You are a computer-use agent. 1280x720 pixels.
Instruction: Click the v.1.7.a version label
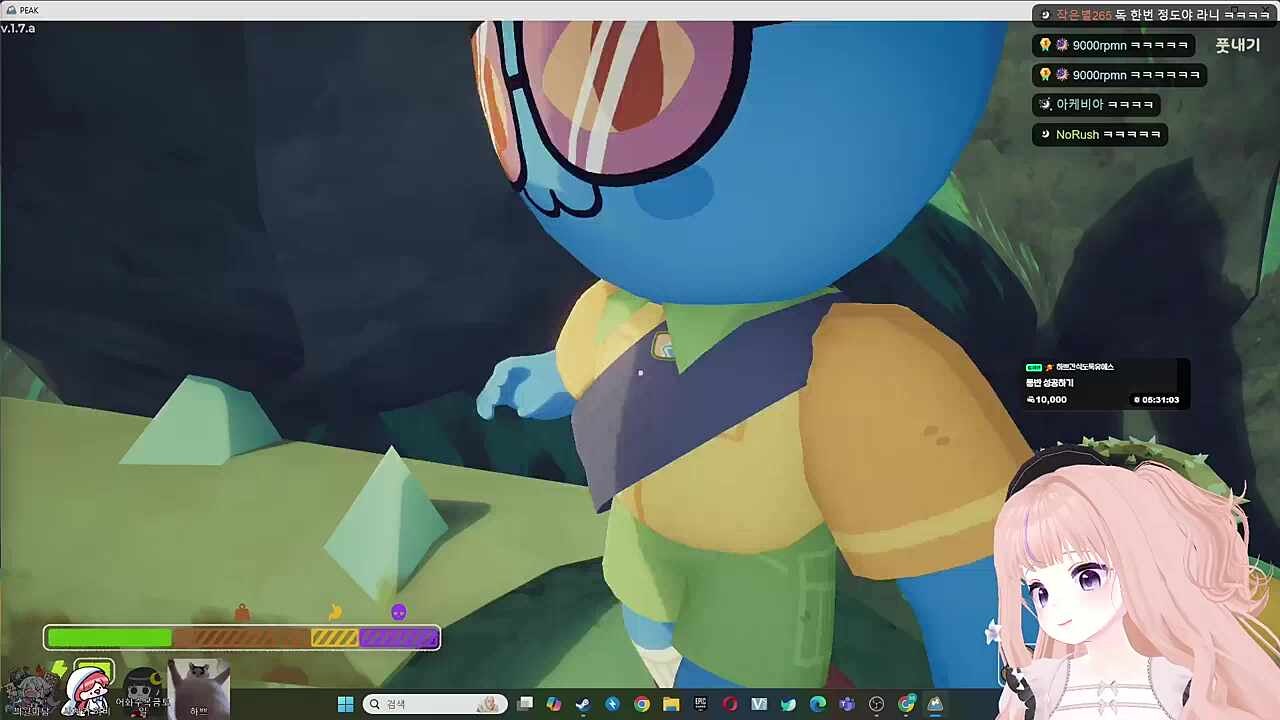(x=18, y=28)
